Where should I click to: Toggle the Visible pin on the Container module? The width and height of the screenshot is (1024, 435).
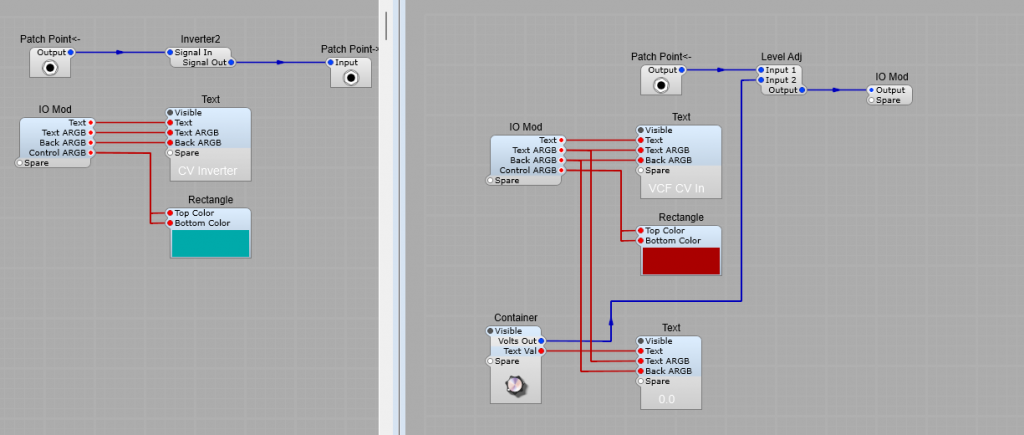[x=491, y=331]
